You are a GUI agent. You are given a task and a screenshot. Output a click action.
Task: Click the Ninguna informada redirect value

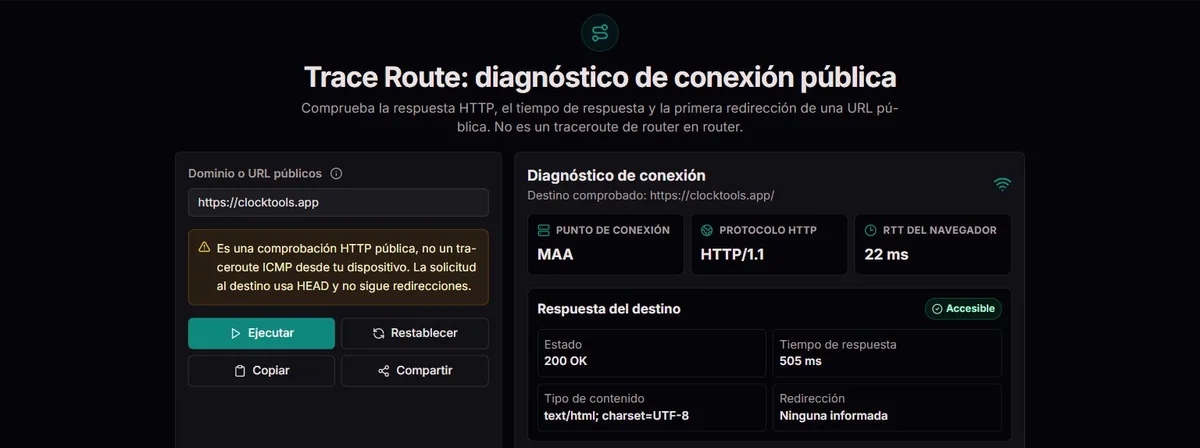(833, 415)
